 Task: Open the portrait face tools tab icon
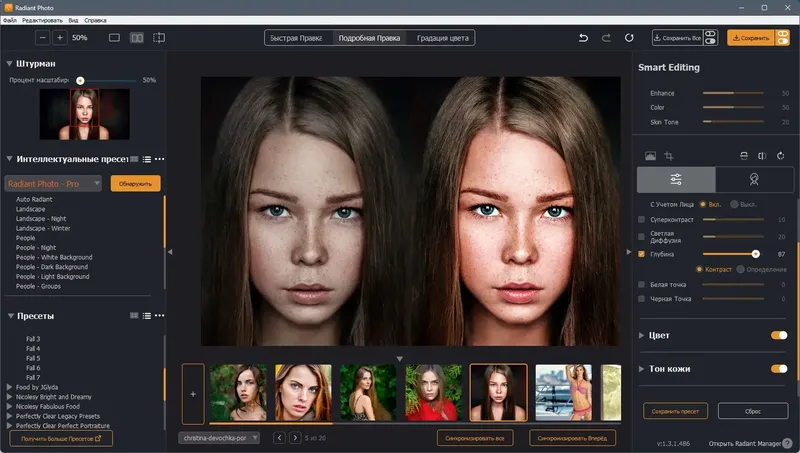[x=754, y=179]
